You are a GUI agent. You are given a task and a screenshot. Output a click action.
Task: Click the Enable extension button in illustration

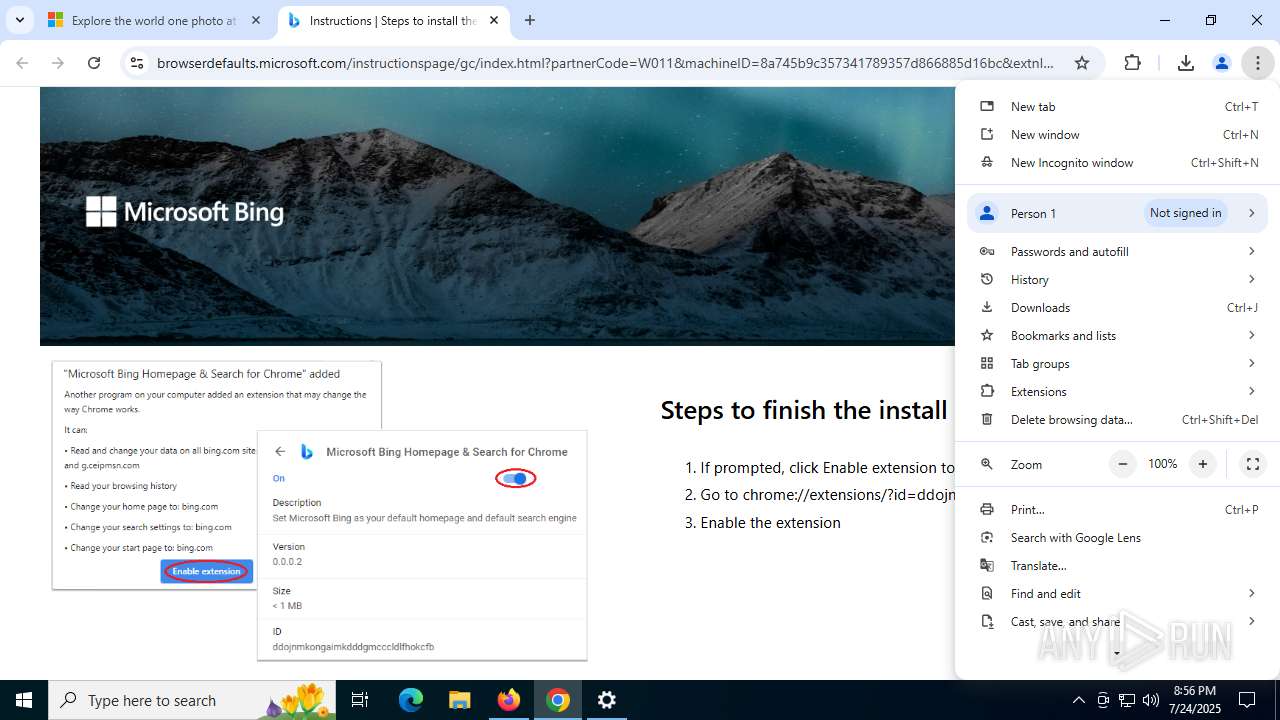pos(206,571)
